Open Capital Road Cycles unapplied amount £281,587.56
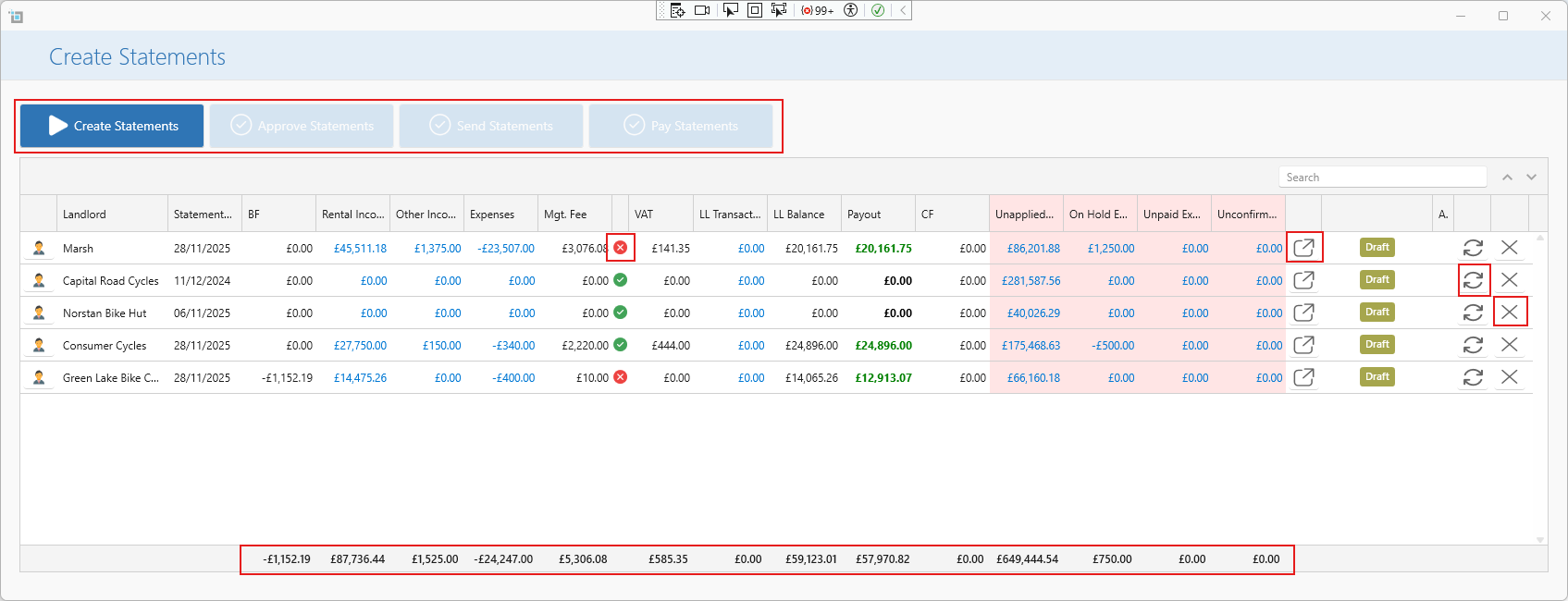The width and height of the screenshot is (1568, 601). point(1031,281)
